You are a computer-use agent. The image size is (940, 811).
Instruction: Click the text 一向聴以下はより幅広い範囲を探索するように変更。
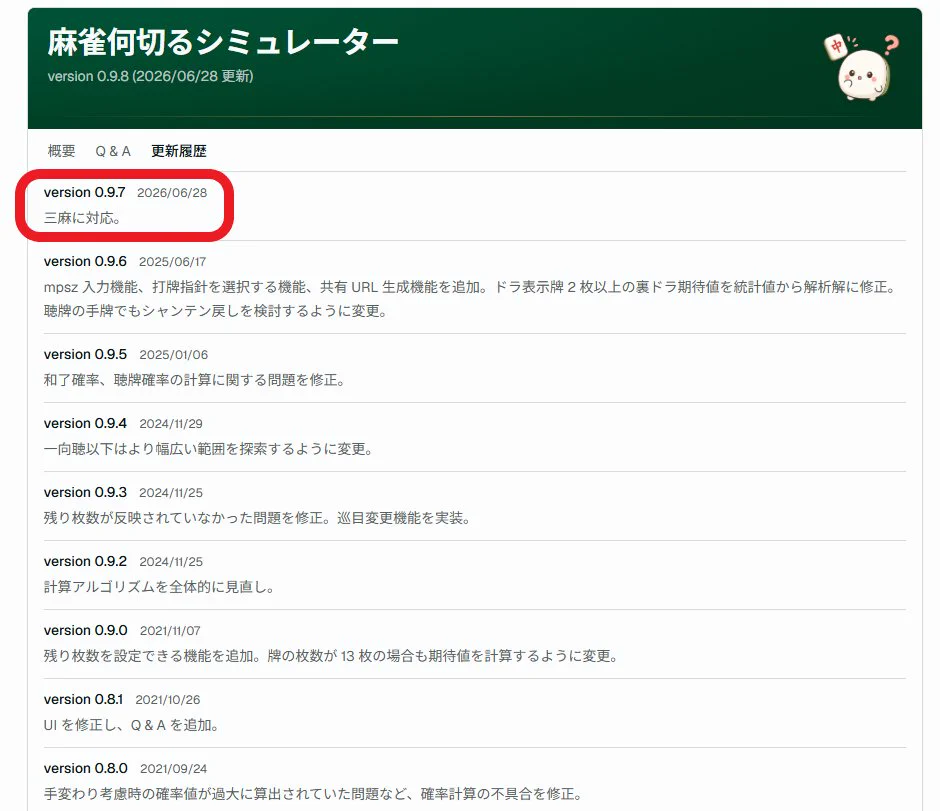point(209,449)
